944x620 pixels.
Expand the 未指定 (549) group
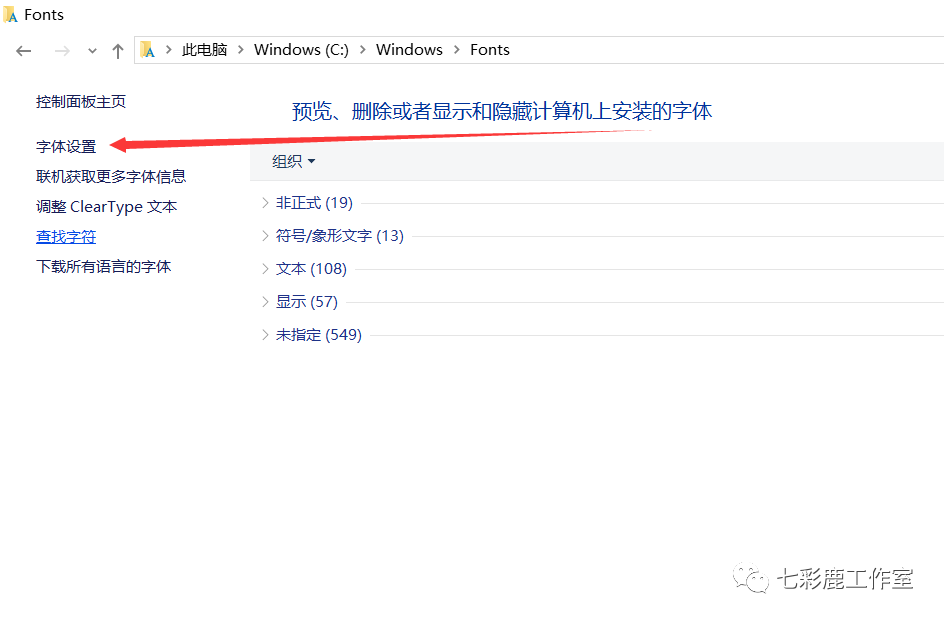pyautogui.click(x=265, y=335)
